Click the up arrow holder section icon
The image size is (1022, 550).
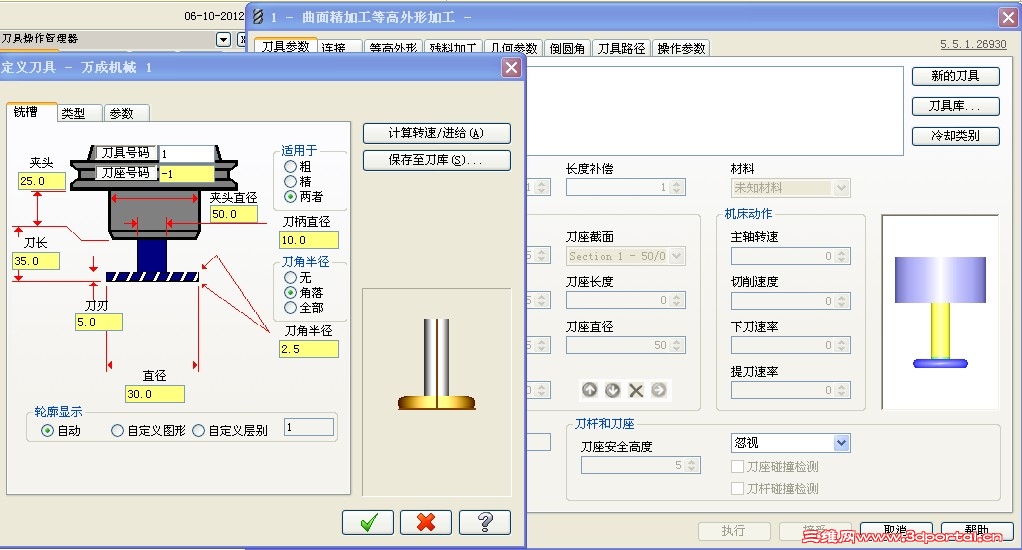point(589,390)
